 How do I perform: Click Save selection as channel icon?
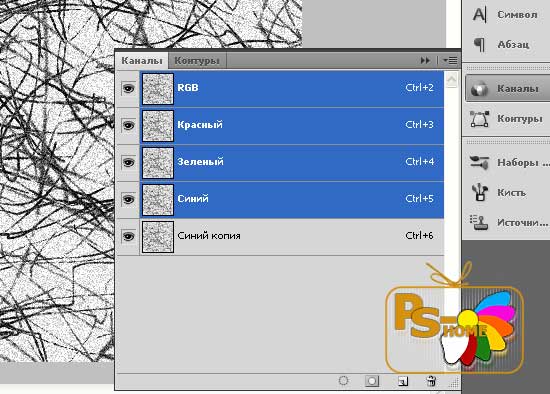(x=372, y=381)
